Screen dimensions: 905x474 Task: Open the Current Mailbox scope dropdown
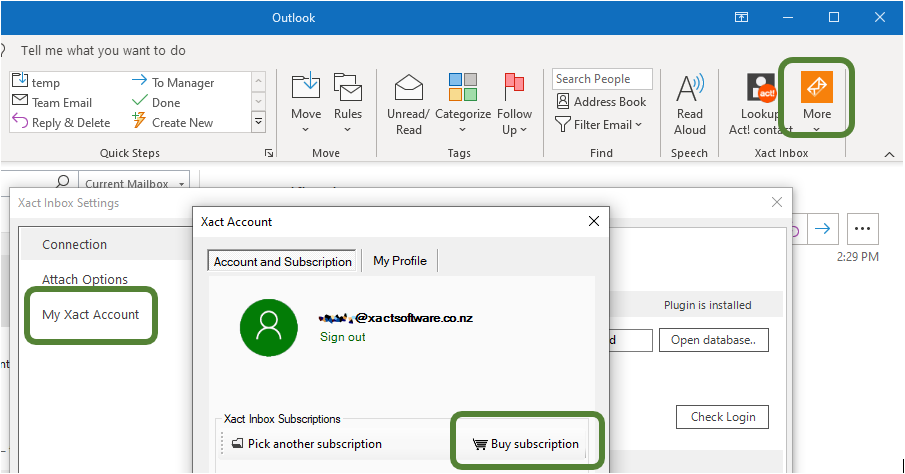click(134, 182)
